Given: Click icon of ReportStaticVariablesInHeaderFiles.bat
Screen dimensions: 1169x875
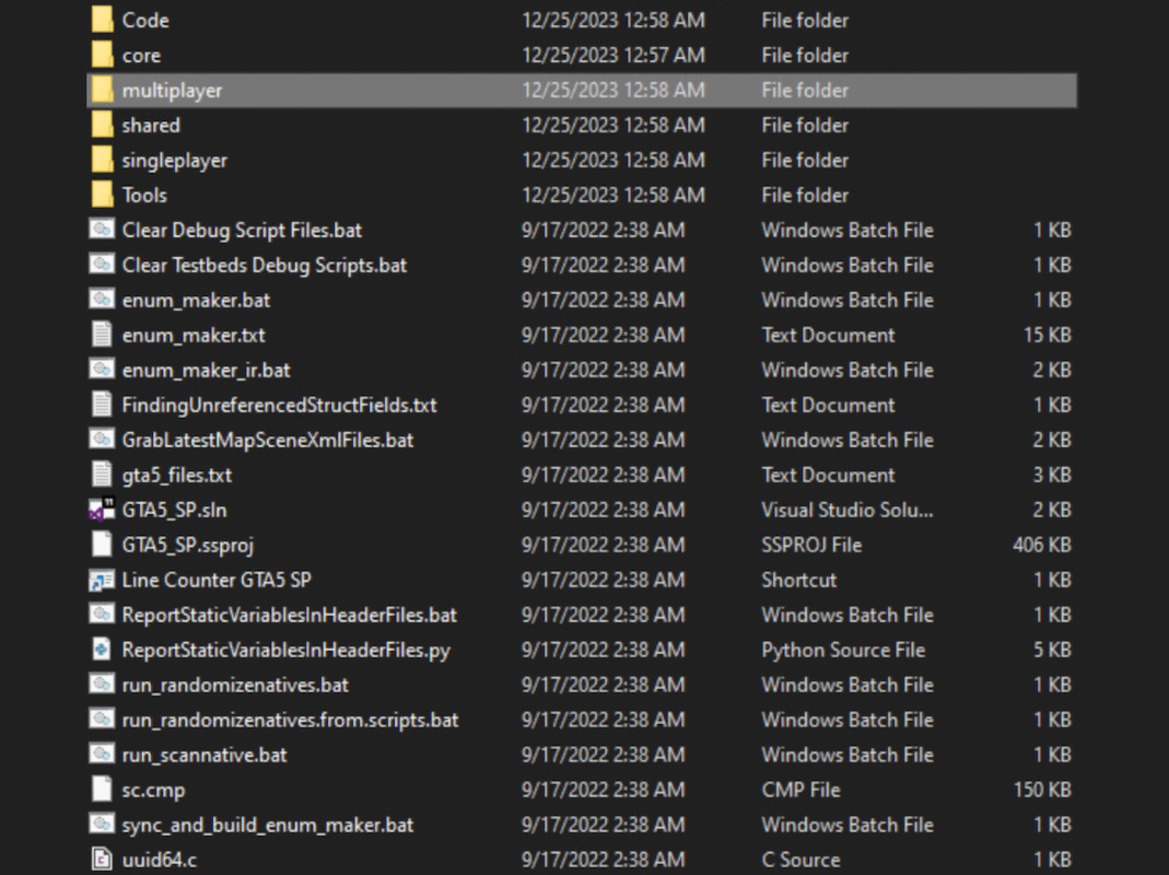Looking at the screenshot, I should tap(101, 615).
